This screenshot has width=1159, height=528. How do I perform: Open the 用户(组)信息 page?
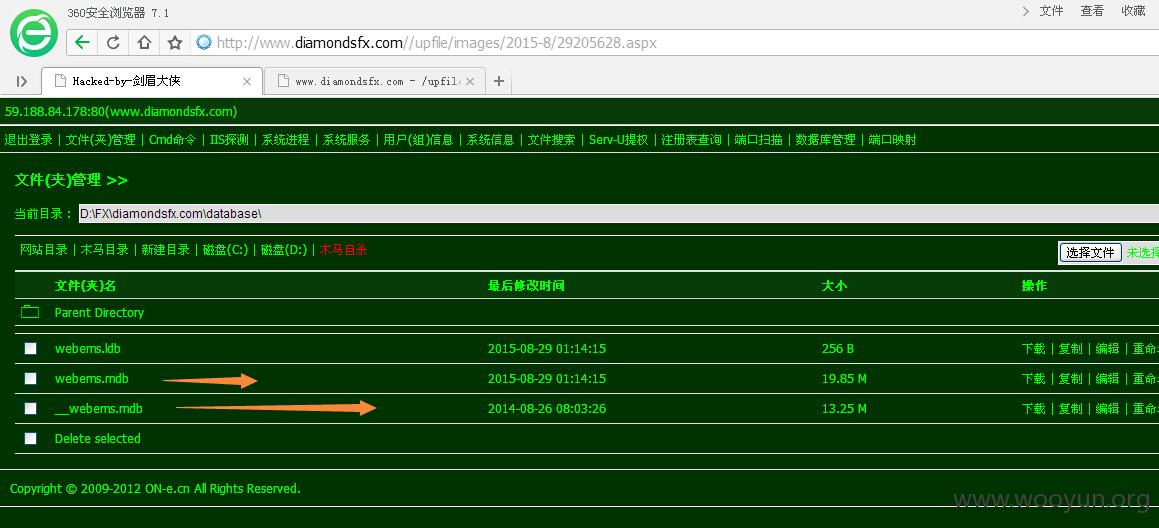pos(418,140)
